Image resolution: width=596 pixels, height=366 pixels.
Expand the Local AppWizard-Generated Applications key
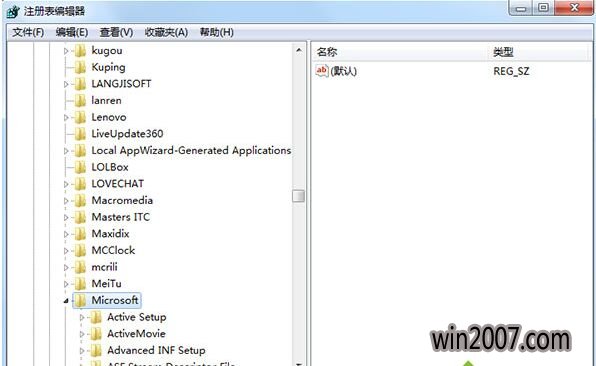point(66,151)
